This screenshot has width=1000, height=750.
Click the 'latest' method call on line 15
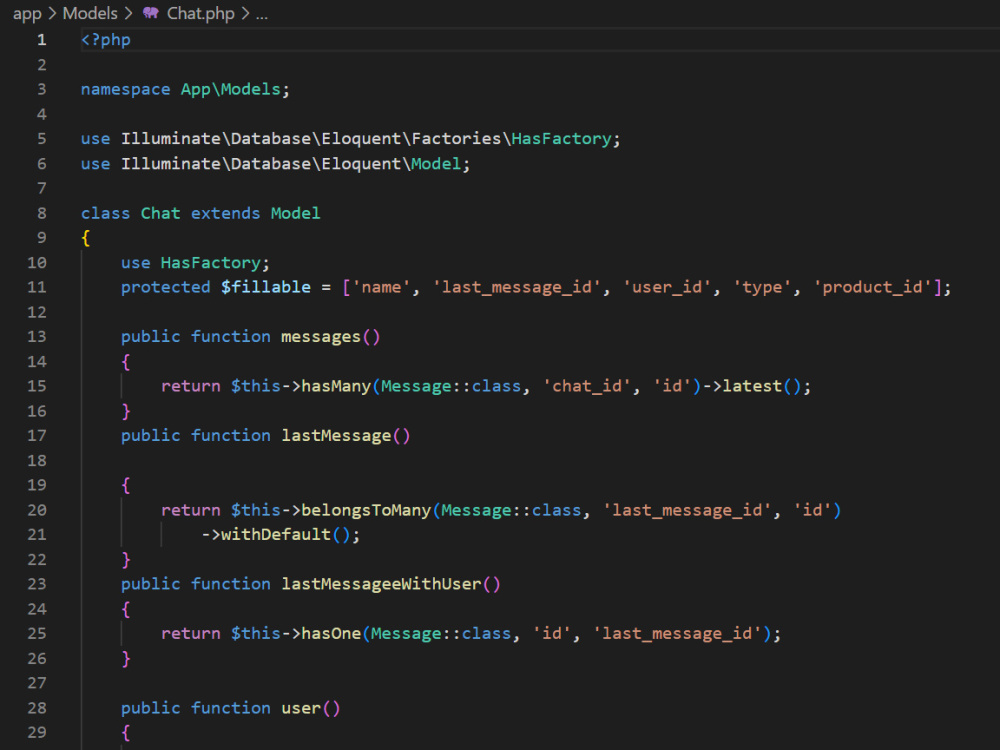[x=752, y=386]
